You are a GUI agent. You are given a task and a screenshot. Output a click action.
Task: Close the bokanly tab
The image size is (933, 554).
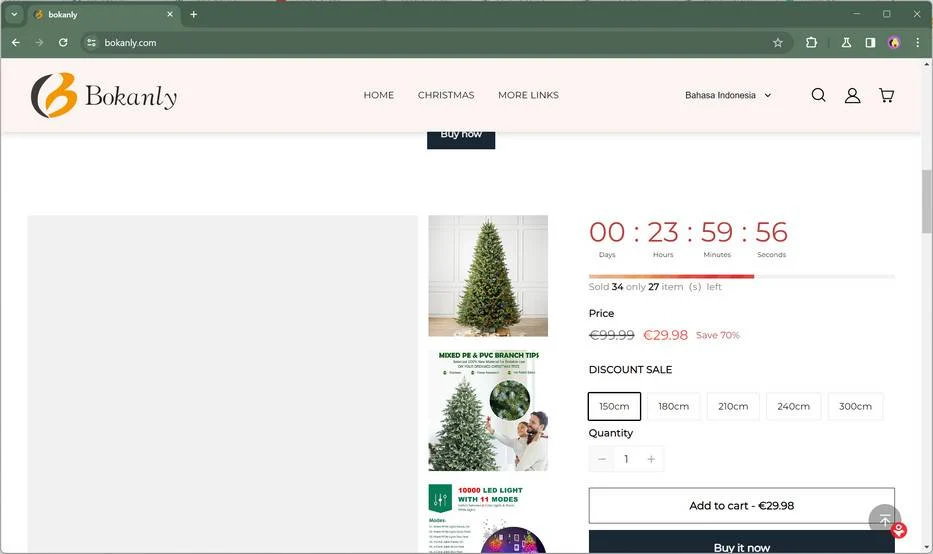pyautogui.click(x=170, y=14)
